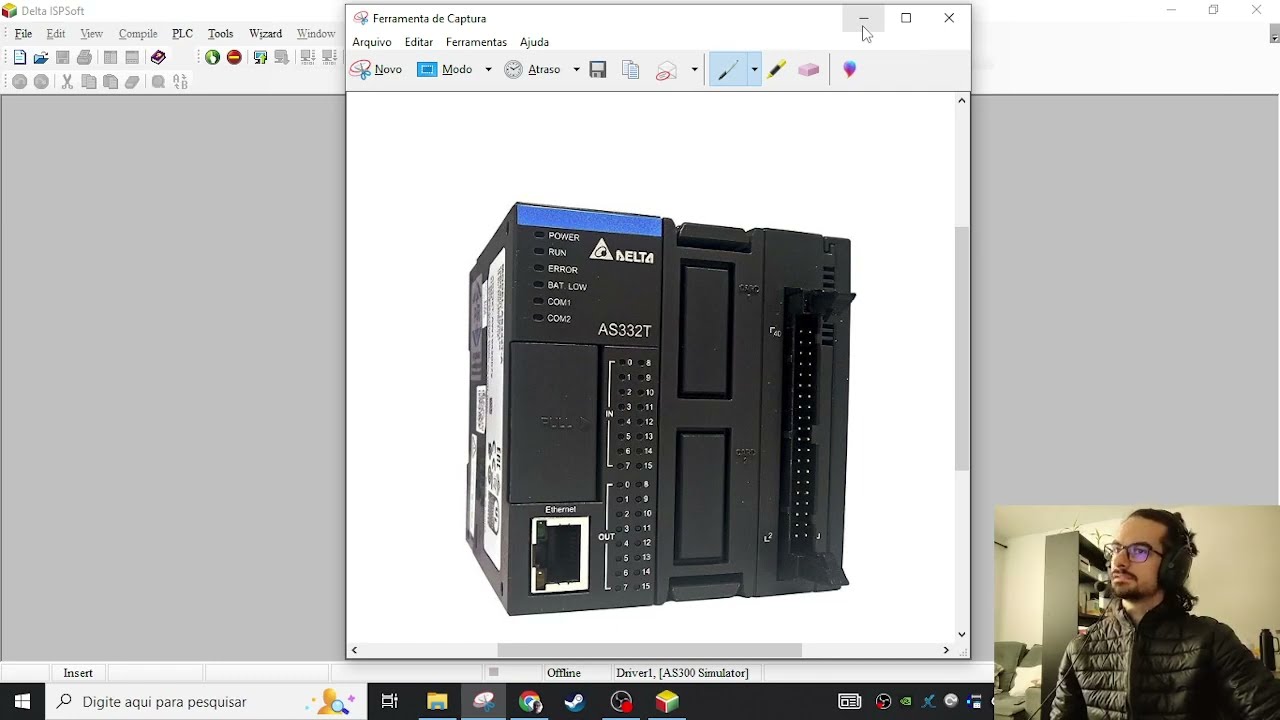Select the pink Eraser tool

(x=809, y=69)
